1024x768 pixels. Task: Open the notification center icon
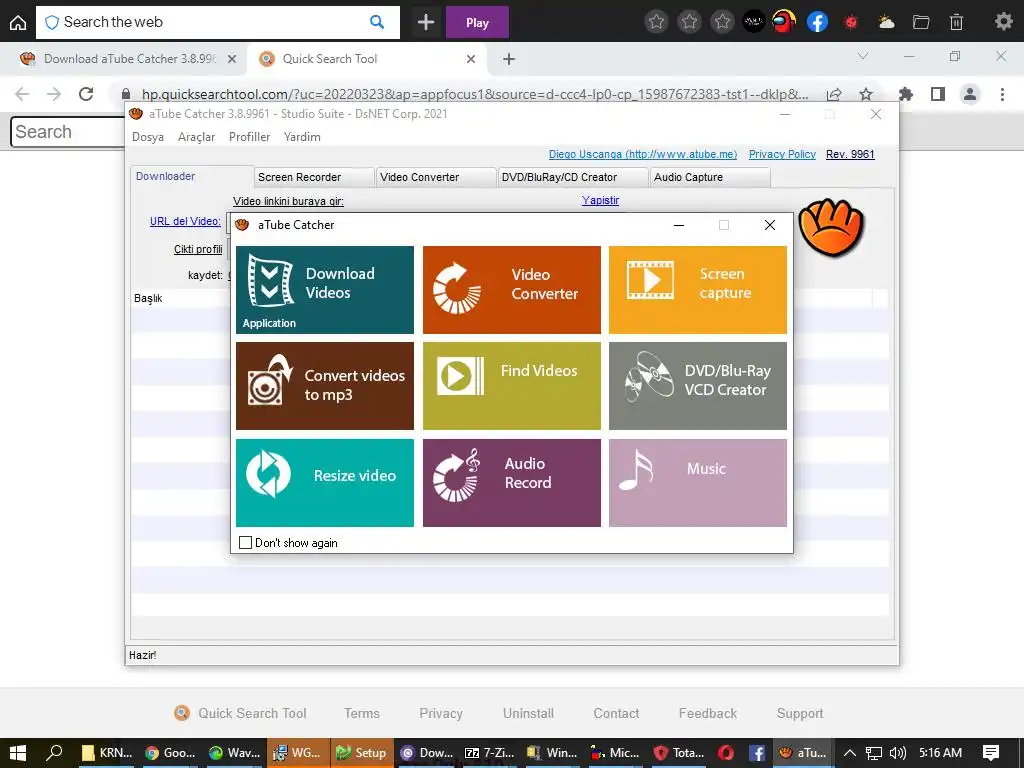point(991,753)
